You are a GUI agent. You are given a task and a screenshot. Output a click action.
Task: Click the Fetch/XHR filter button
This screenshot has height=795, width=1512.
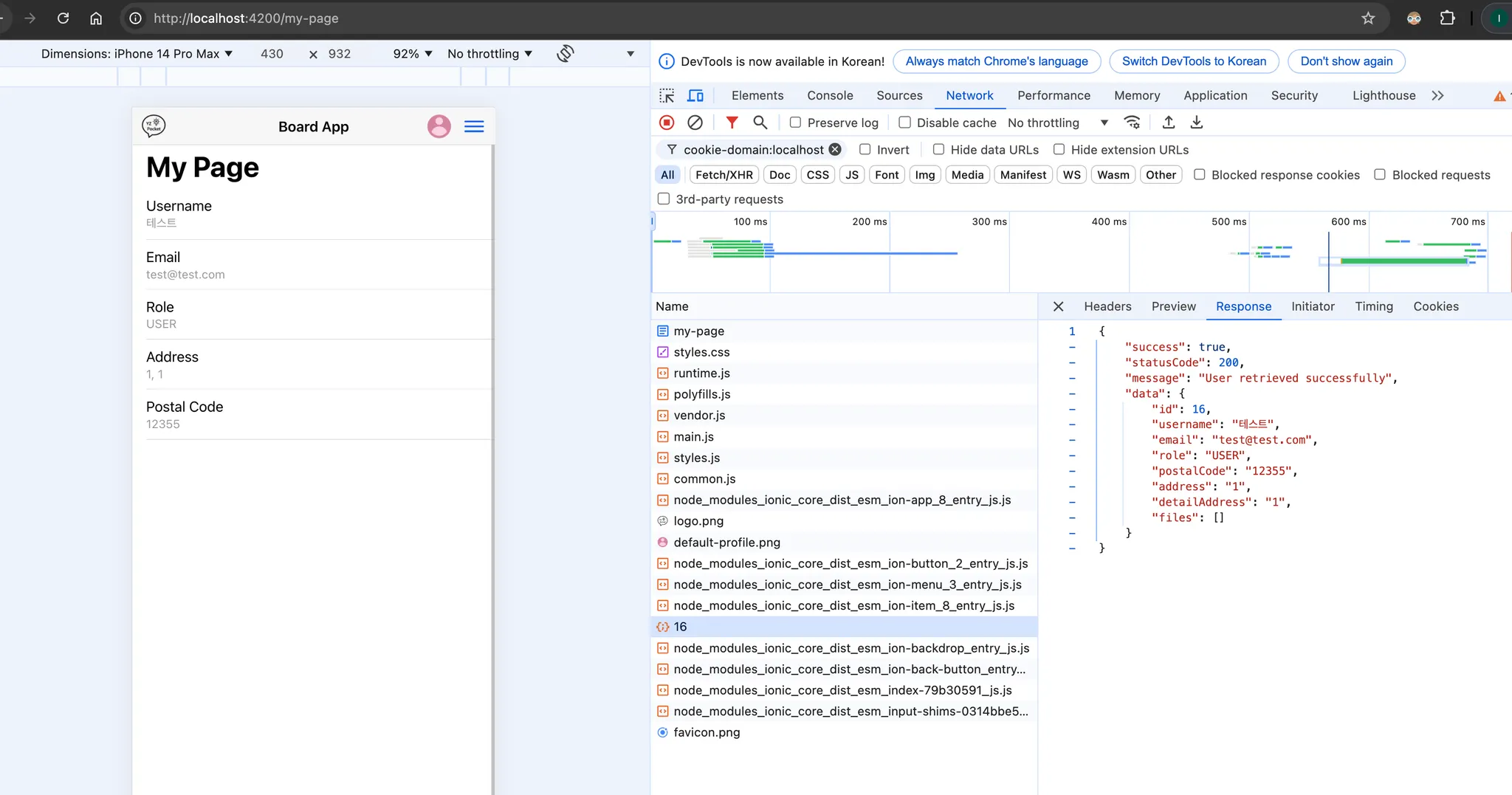pos(724,175)
